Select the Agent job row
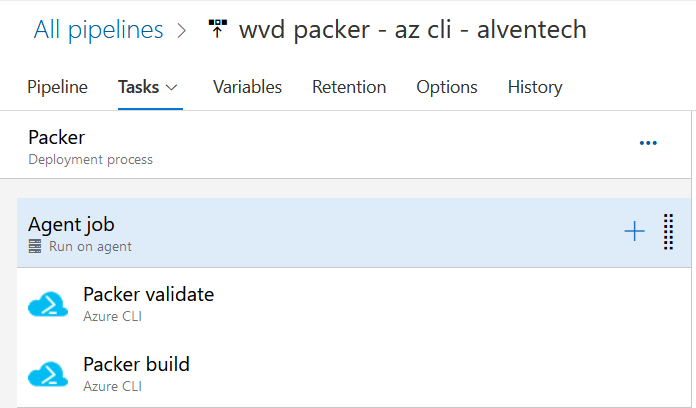Viewport: 696px width, 408px height. [x=354, y=233]
